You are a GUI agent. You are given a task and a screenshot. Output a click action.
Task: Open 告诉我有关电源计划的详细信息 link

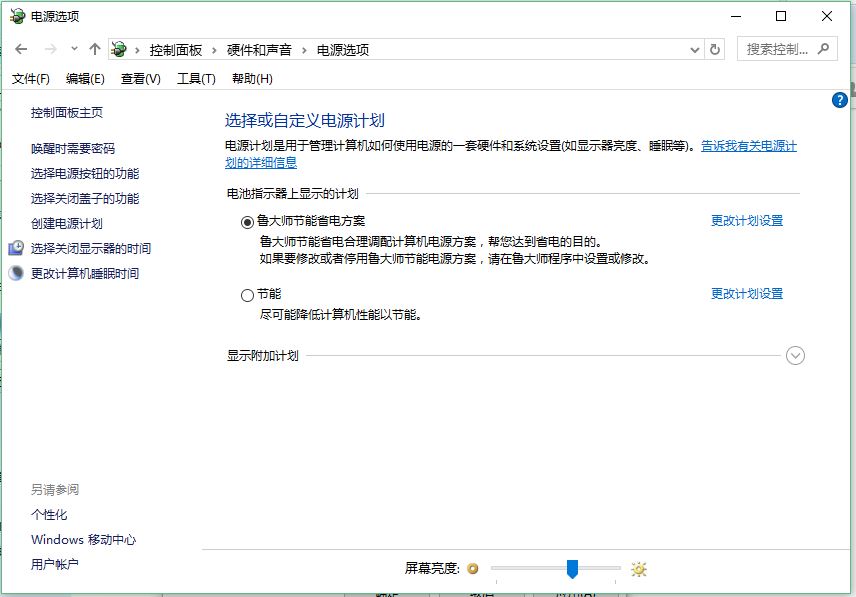[x=748, y=146]
